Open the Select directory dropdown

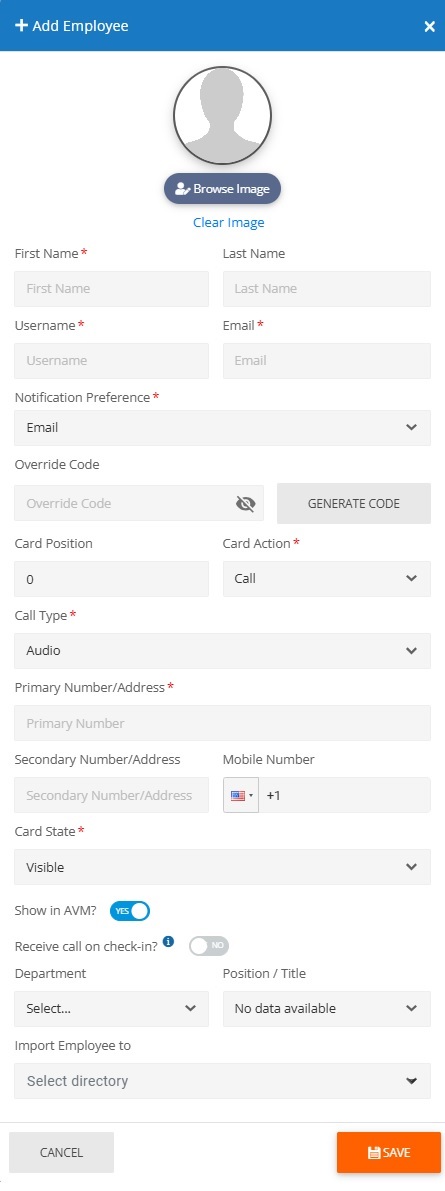(222, 1081)
